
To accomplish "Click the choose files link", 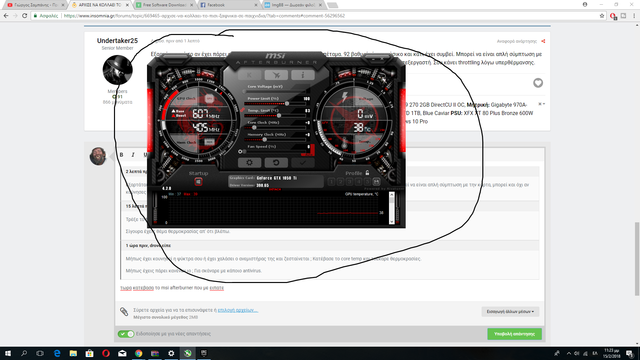I will click(238, 310).
